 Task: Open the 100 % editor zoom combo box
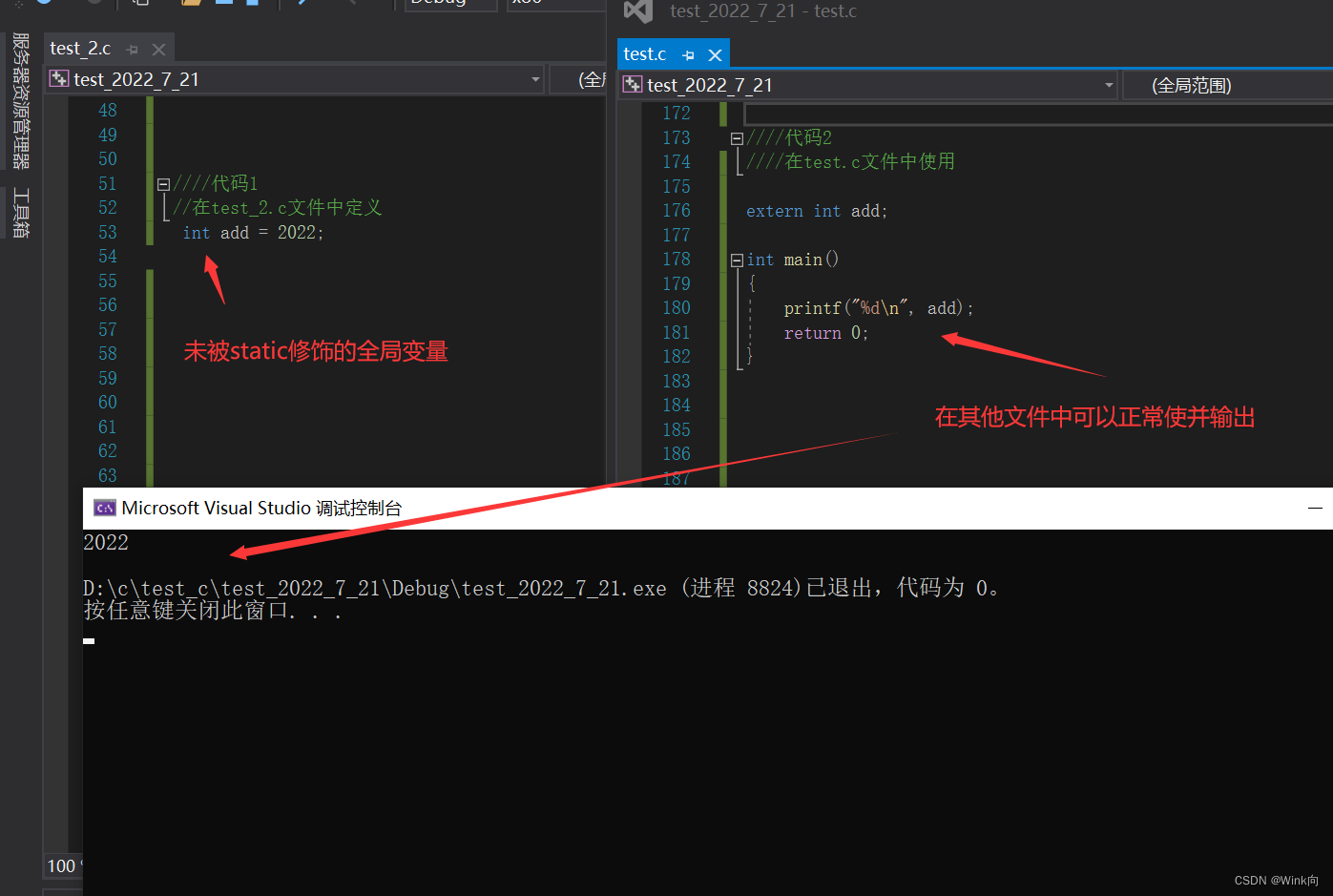point(63,865)
